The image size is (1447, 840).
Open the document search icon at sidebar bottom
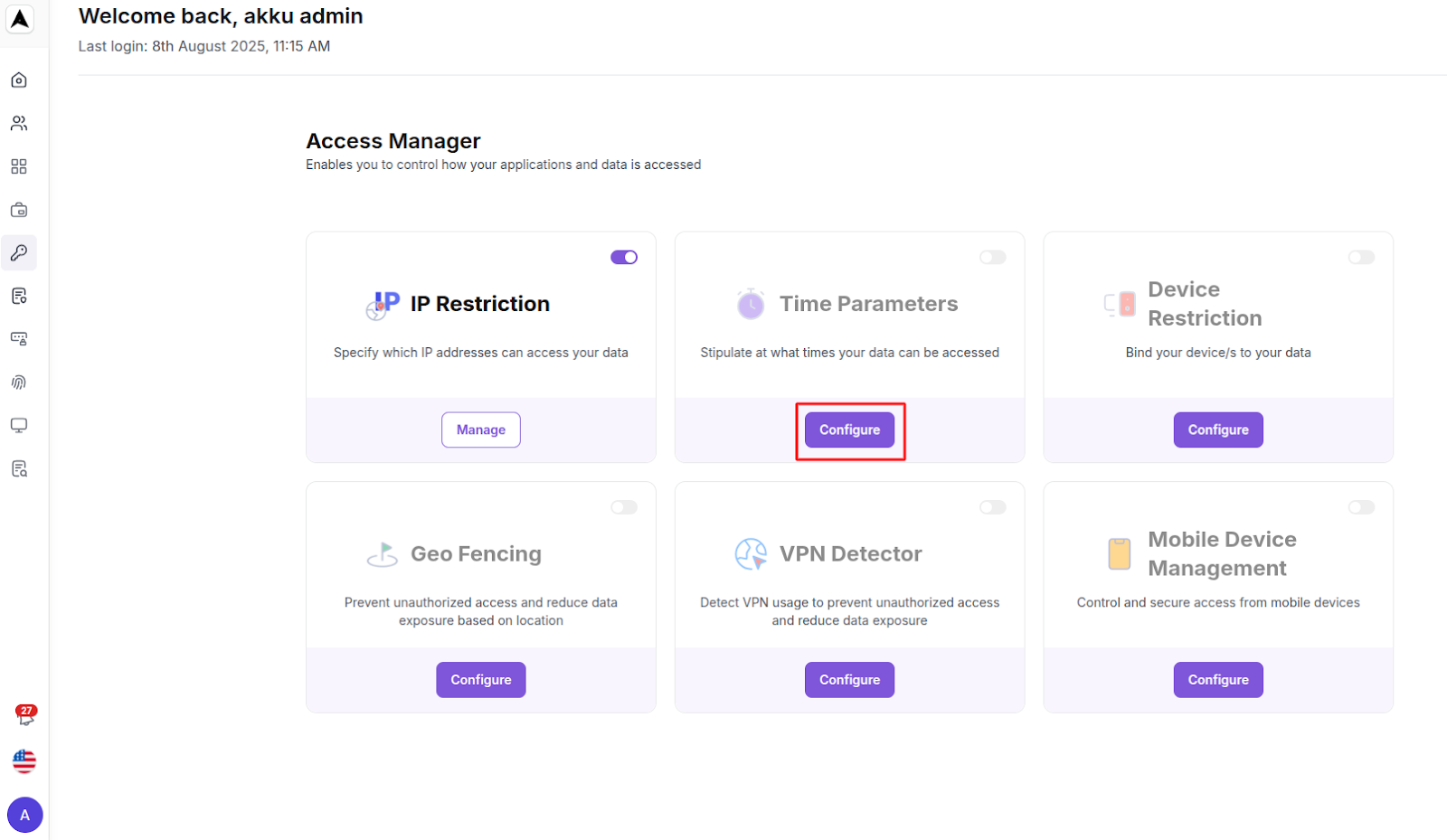coord(18,467)
